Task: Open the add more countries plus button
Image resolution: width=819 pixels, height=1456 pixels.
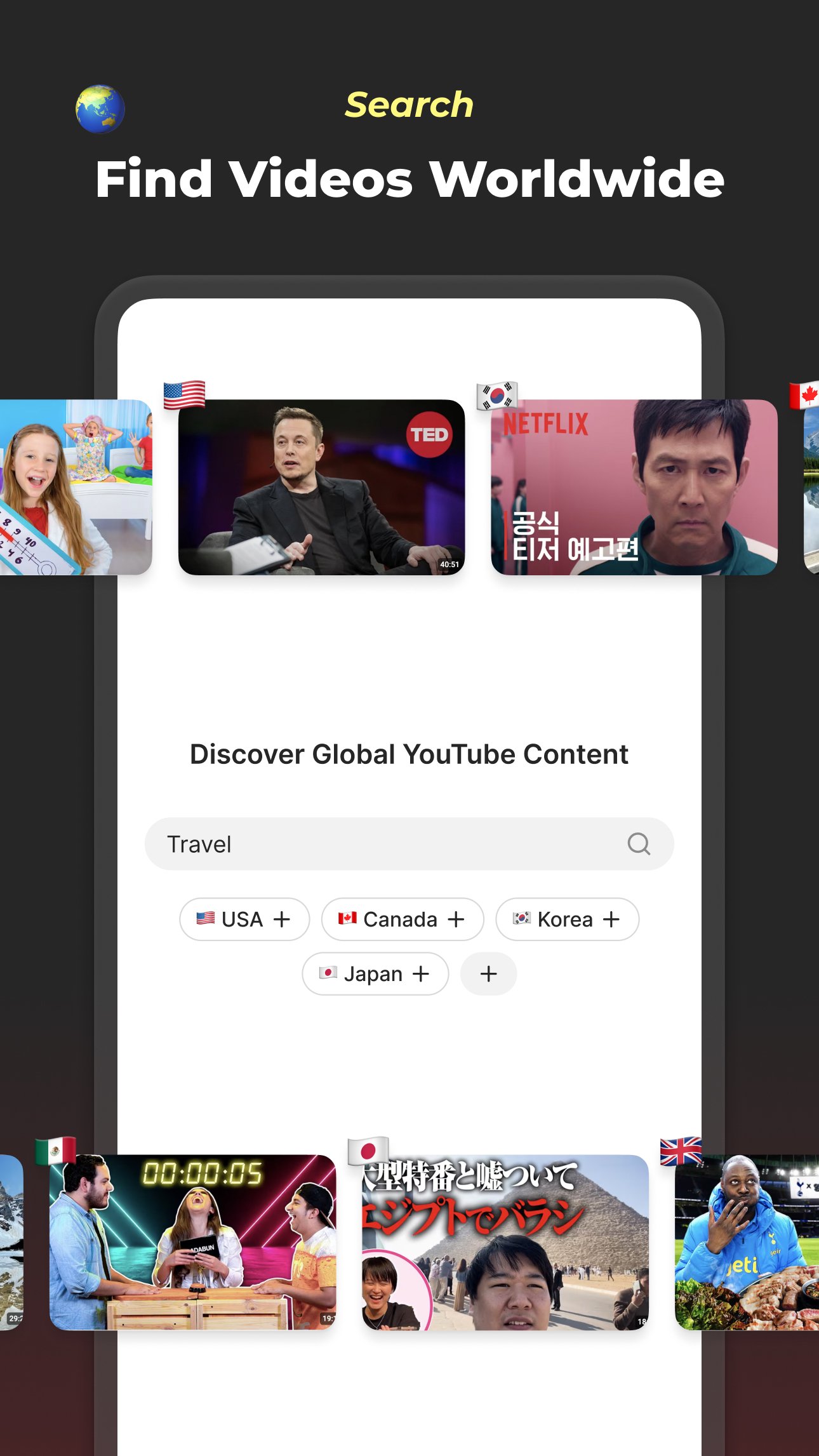Action: [488, 973]
